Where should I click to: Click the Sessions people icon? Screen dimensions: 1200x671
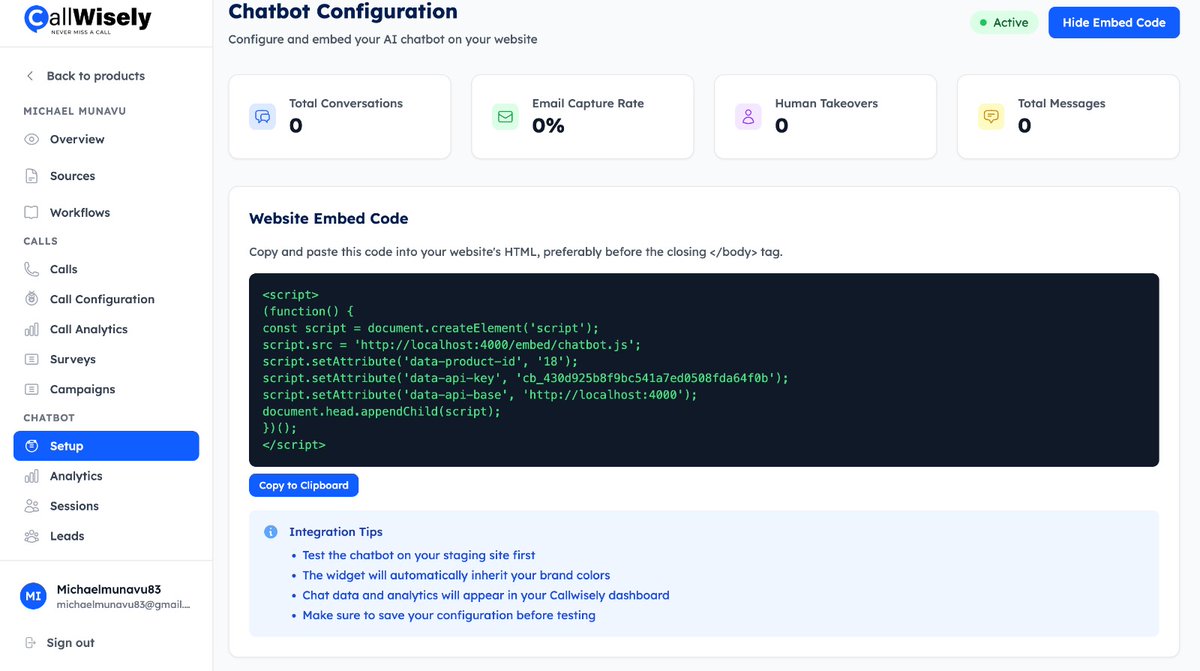pyautogui.click(x=31, y=506)
